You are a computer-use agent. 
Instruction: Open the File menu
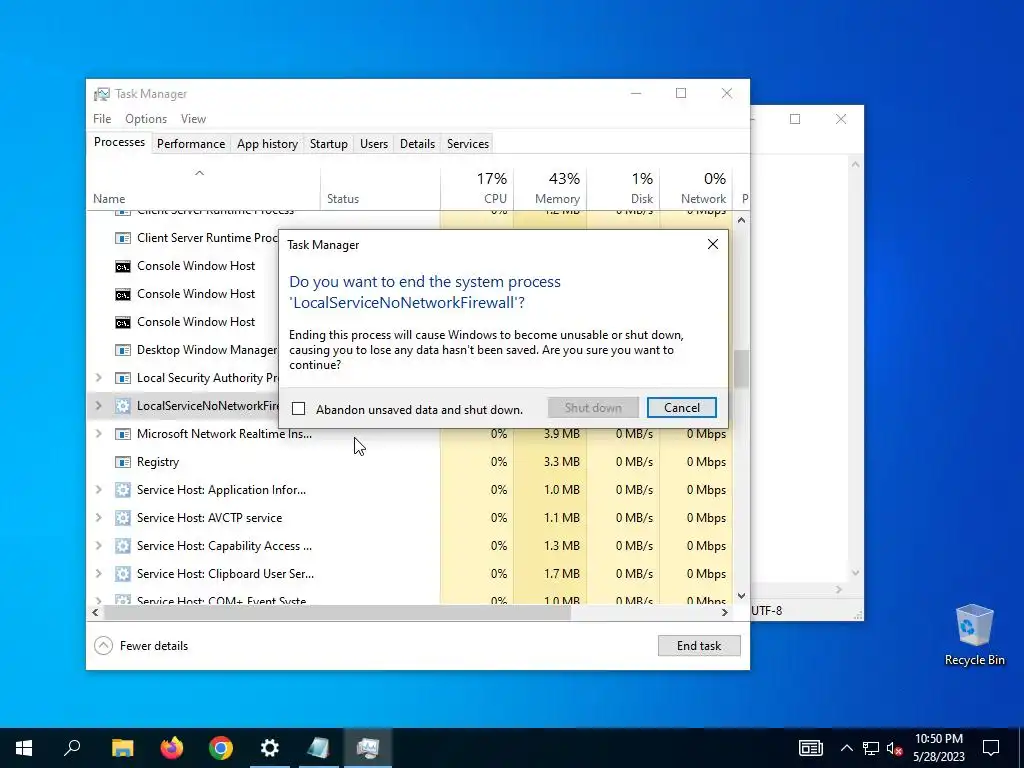tap(102, 119)
